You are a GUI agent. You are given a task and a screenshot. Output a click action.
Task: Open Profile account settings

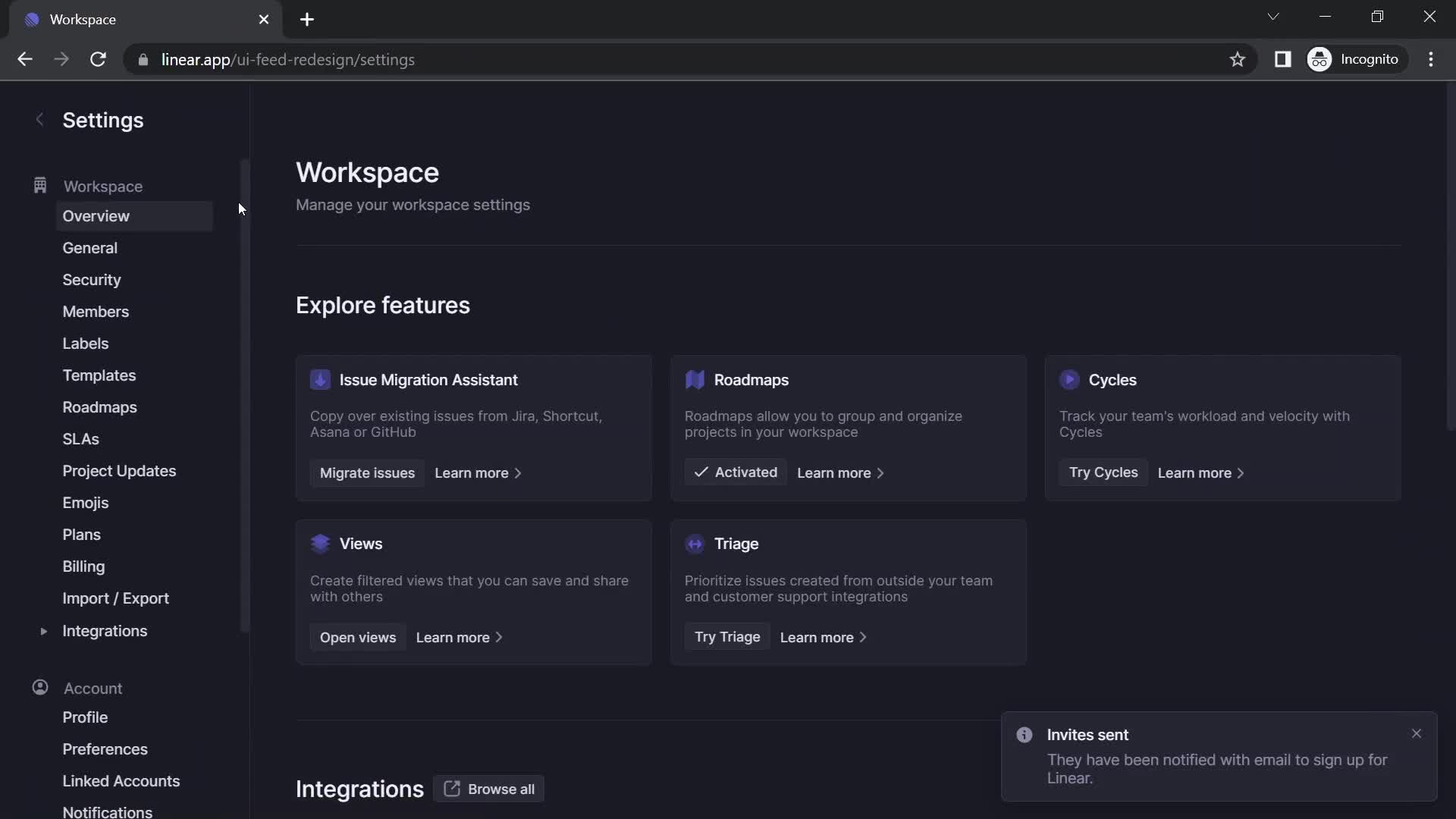pyautogui.click(x=85, y=717)
